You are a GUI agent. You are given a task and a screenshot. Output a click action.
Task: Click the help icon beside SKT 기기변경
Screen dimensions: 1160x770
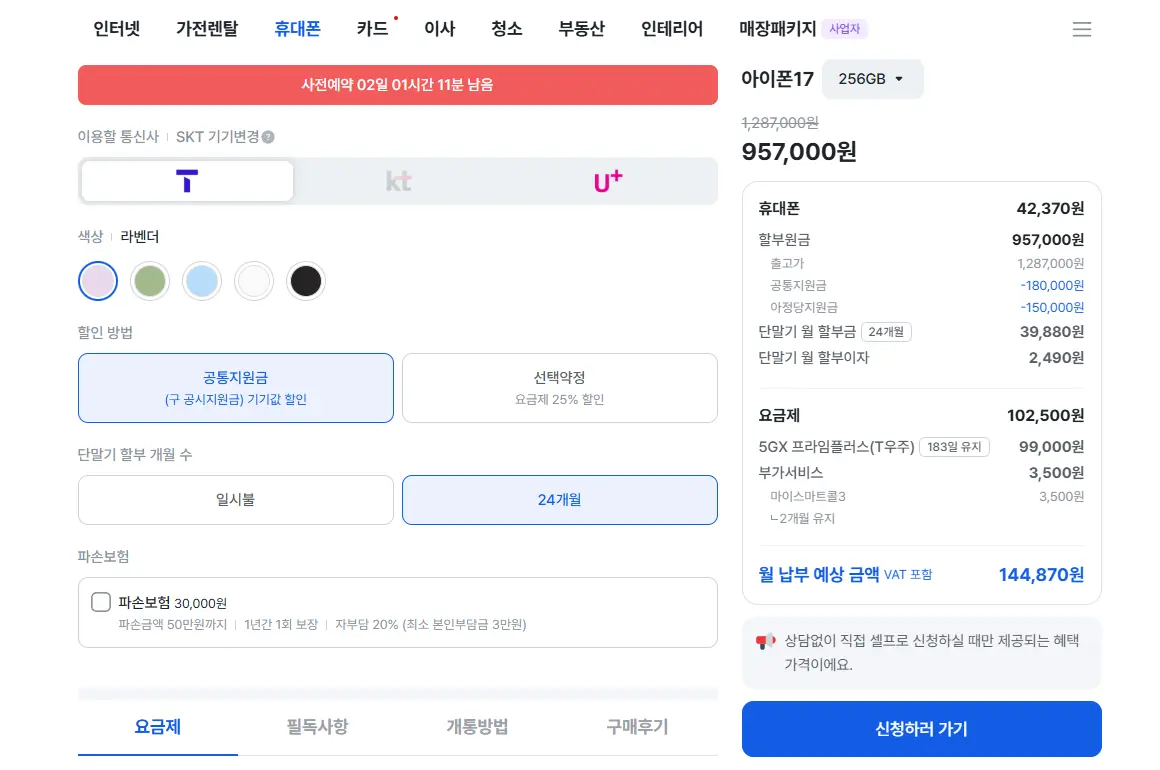(x=268, y=137)
